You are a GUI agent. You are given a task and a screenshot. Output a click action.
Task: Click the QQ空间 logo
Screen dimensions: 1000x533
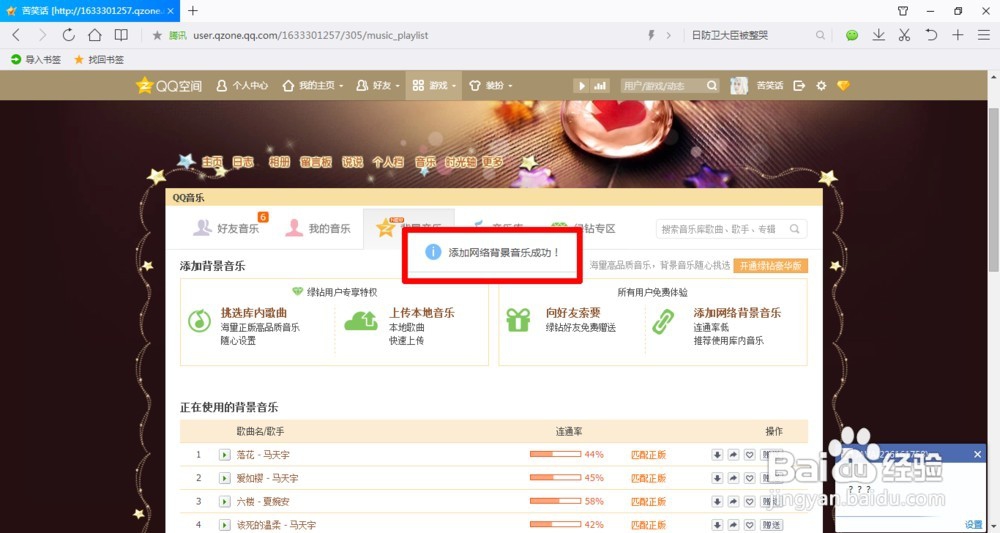coord(169,85)
